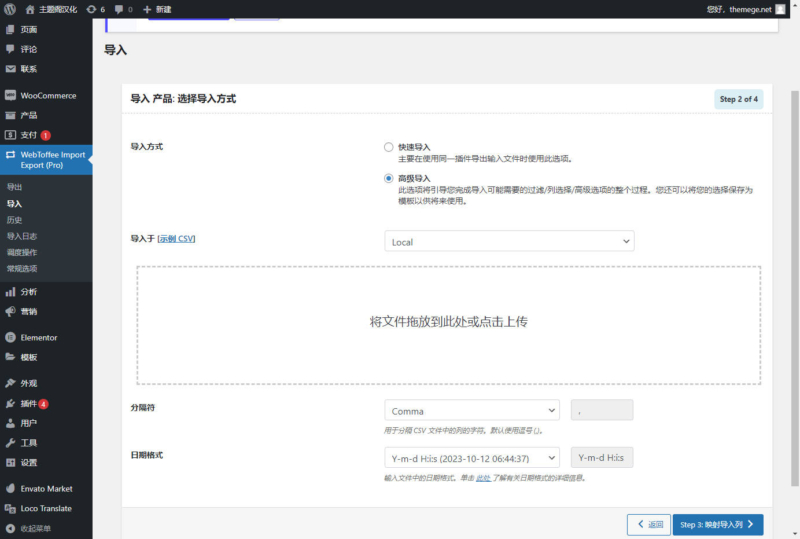Open 模板 templates folder icon
The image size is (800, 539).
click(10, 357)
